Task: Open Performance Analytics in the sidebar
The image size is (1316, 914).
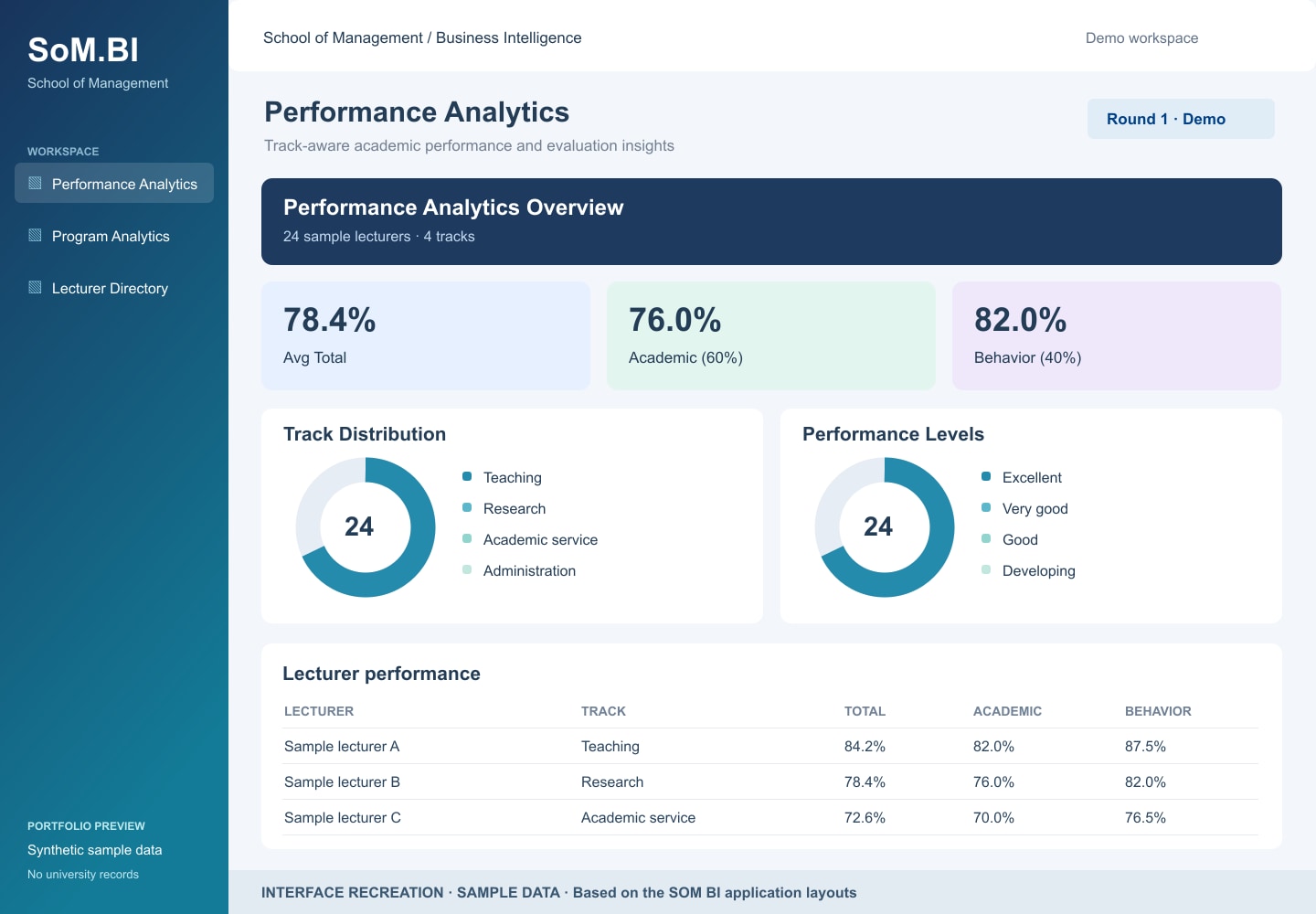Action: pyautogui.click(x=114, y=183)
